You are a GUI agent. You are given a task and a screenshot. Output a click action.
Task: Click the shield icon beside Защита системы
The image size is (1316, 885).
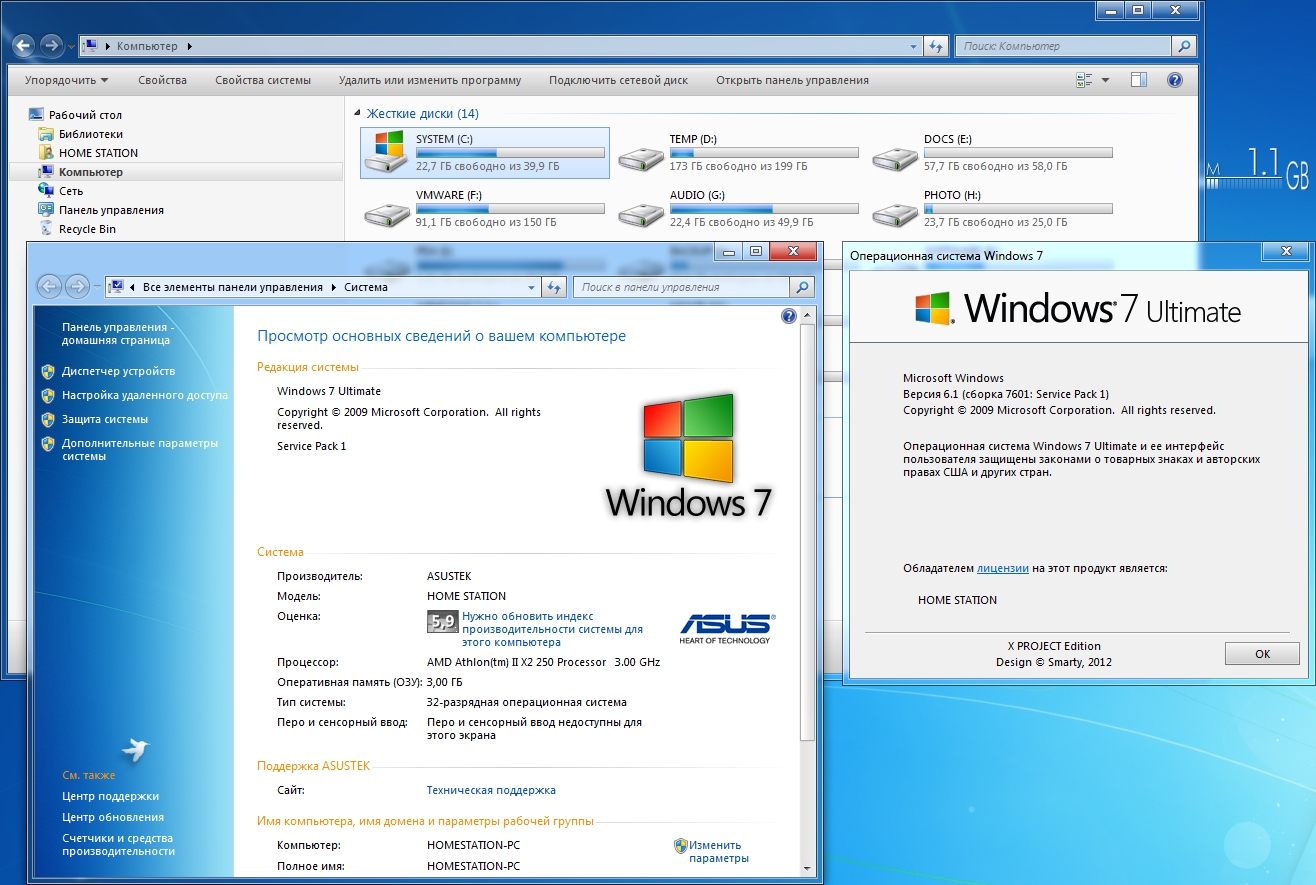pos(48,419)
